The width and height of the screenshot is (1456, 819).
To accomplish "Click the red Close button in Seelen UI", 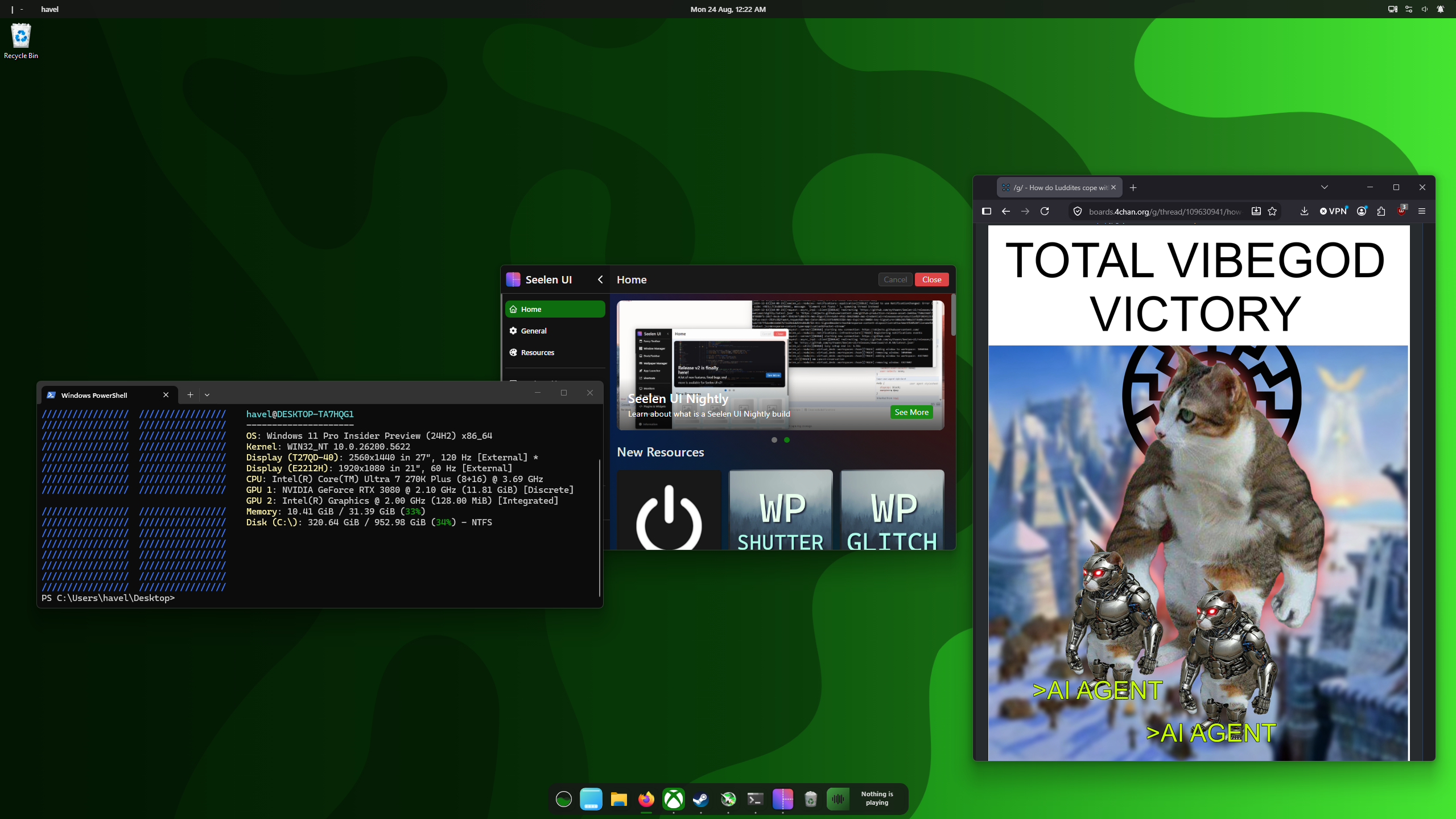I will pos(931,279).
